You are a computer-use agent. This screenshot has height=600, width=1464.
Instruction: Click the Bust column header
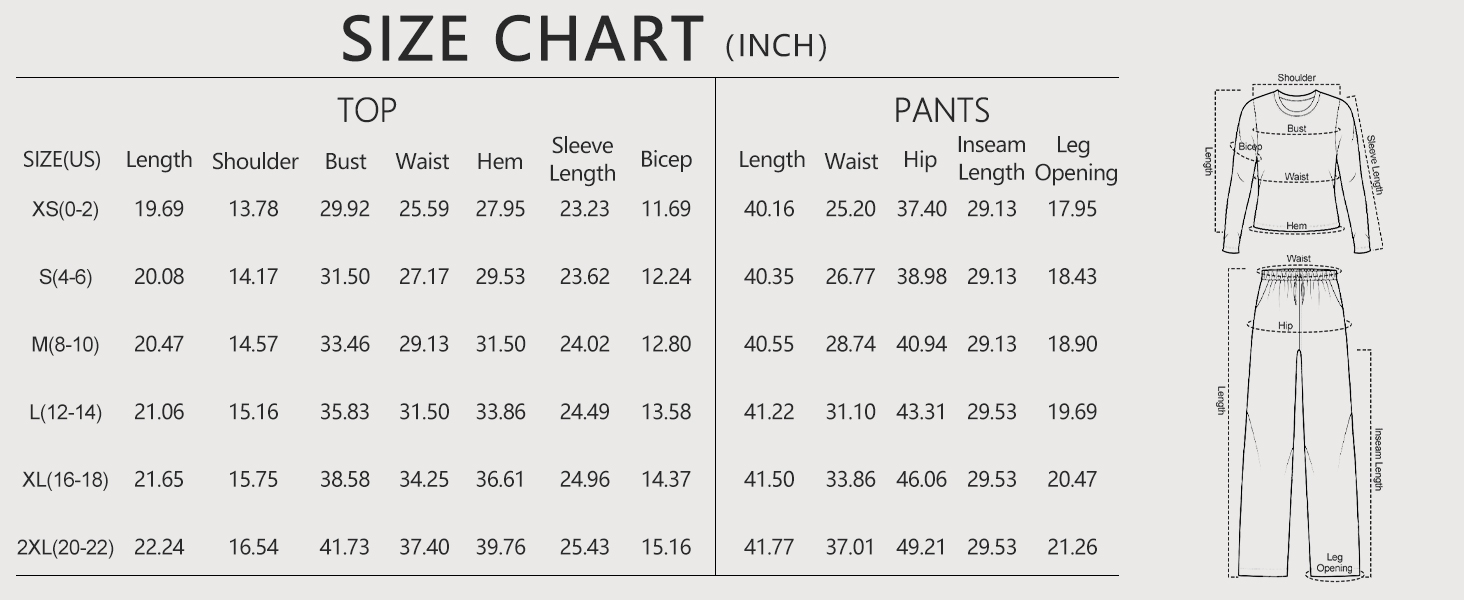click(x=345, y=161)
